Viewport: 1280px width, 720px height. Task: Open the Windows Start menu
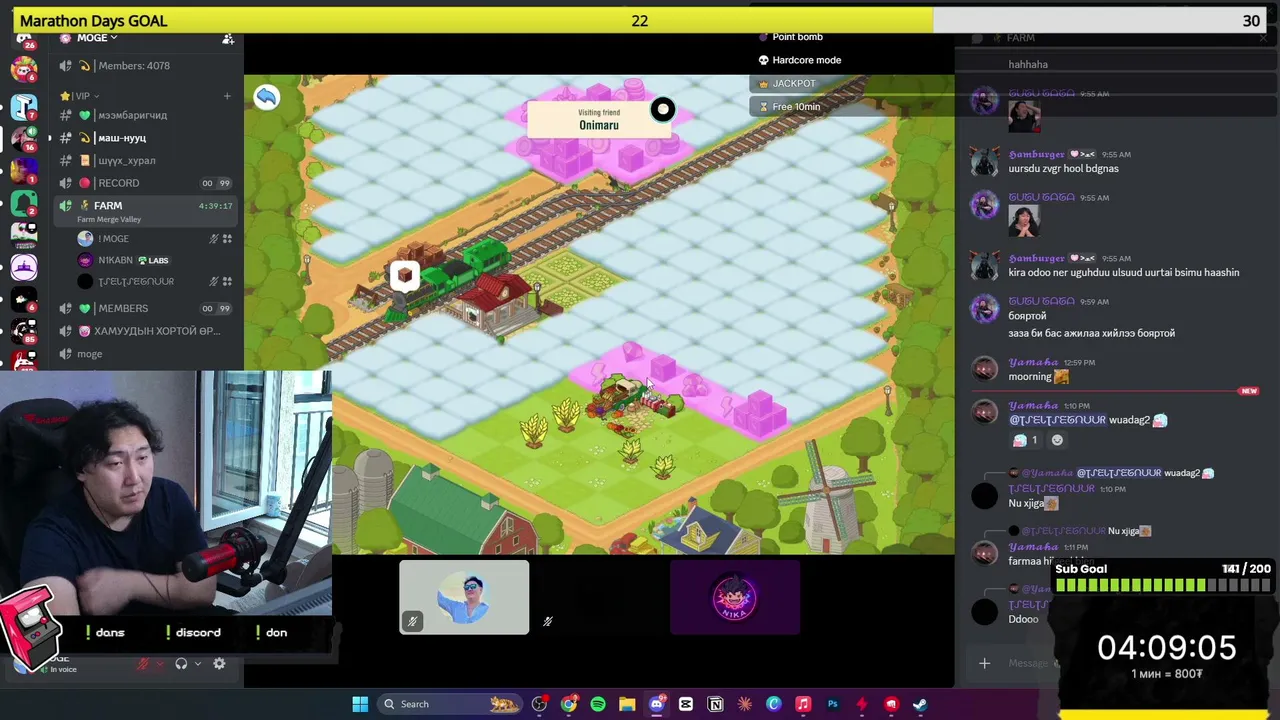(x=360, y=704)
